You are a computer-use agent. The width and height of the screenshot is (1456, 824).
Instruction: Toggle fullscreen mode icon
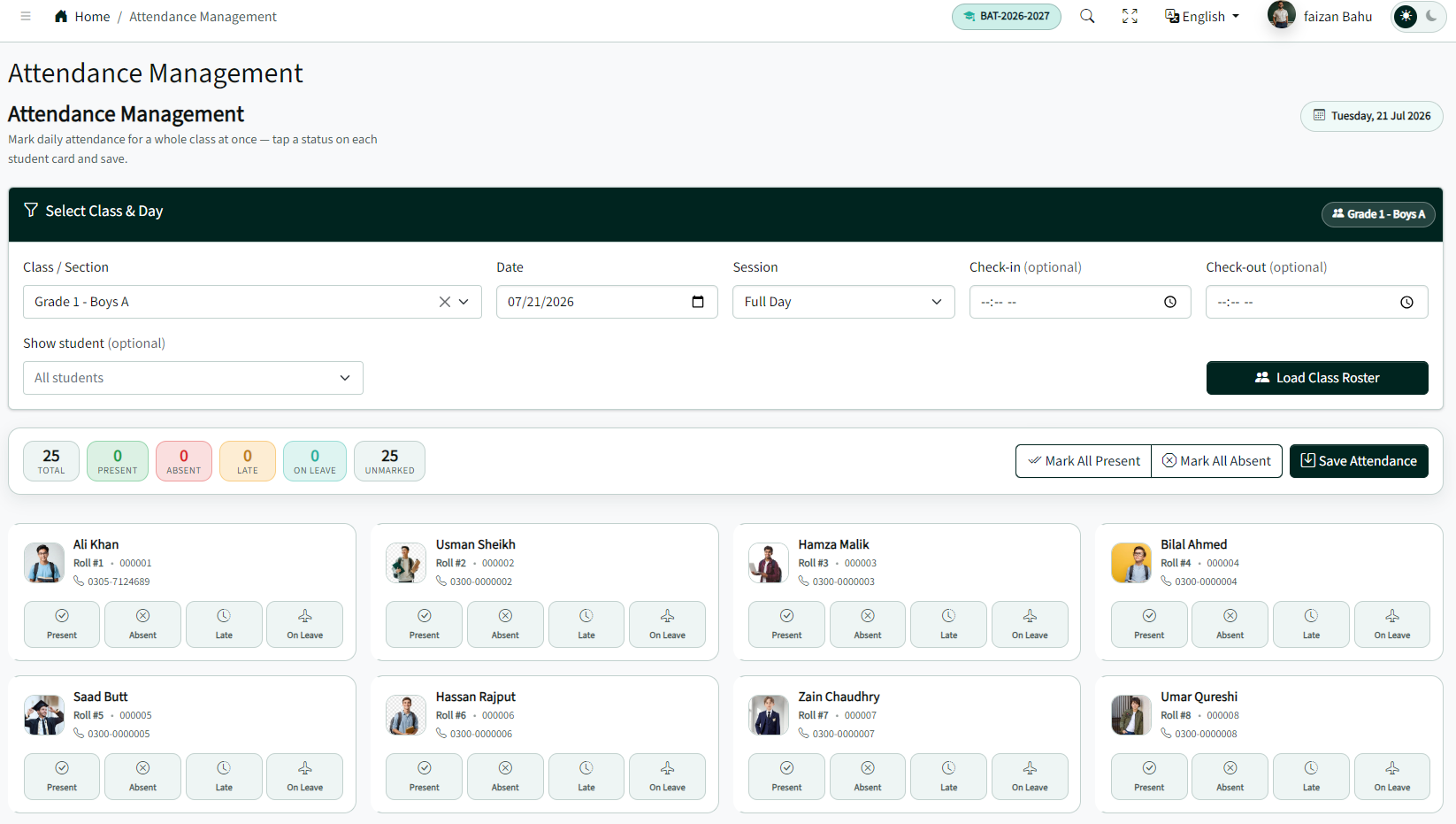[1130, 16]
